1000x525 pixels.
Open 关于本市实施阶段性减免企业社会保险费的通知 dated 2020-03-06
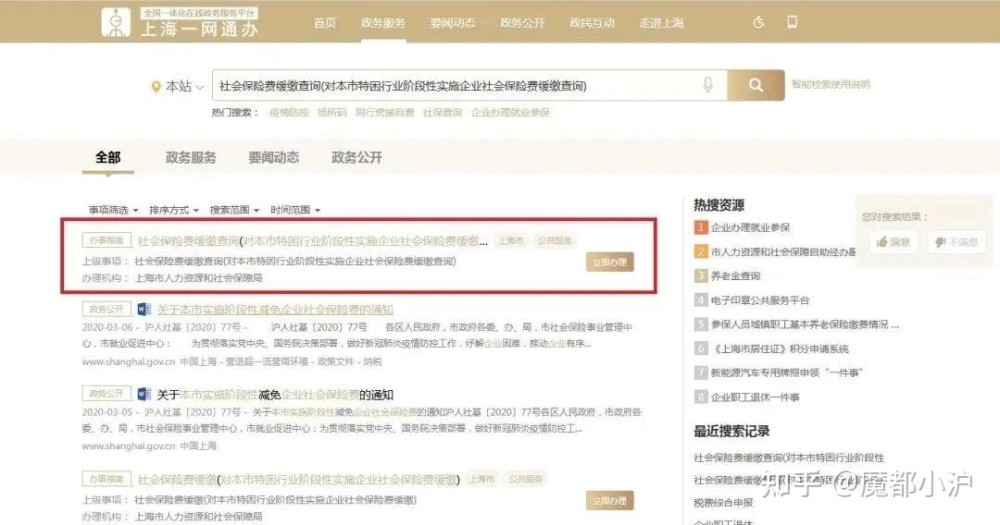(x=275, y=309)
